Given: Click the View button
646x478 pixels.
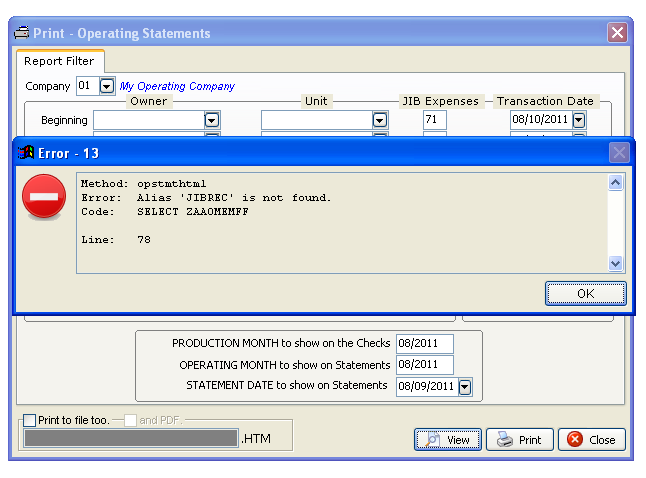Looking at the screenshot, I should 448,440.
